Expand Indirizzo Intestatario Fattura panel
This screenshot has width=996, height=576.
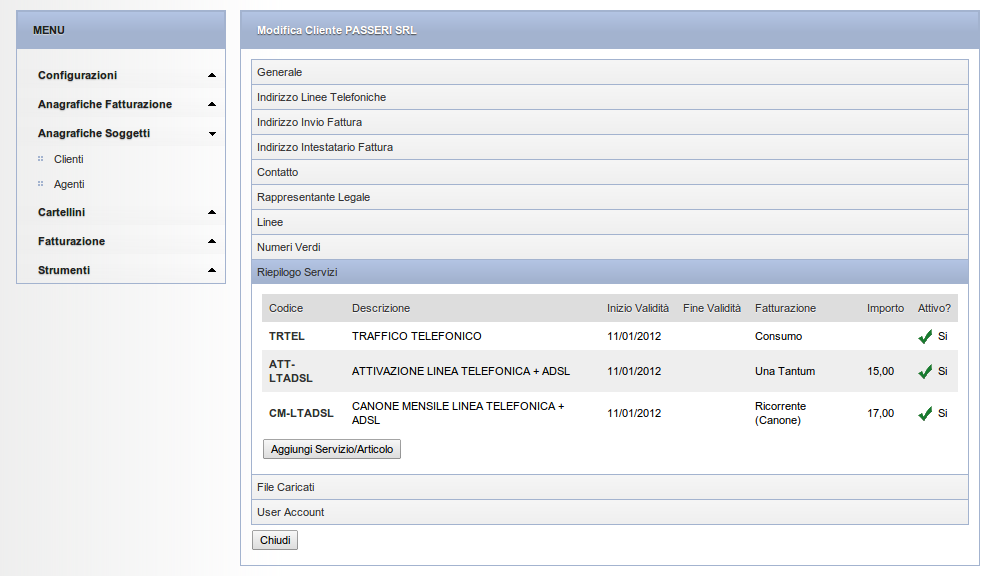[610, 147]
